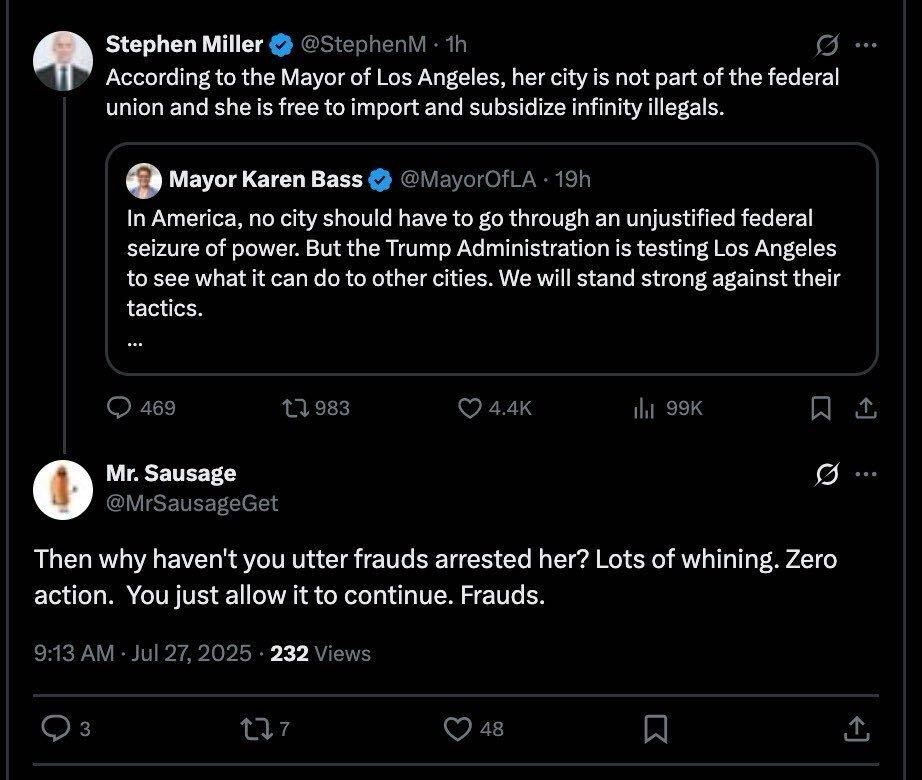Open the @MrSausageGet handle link
Screen dimensions: 922x780
(x=192, y=504)
